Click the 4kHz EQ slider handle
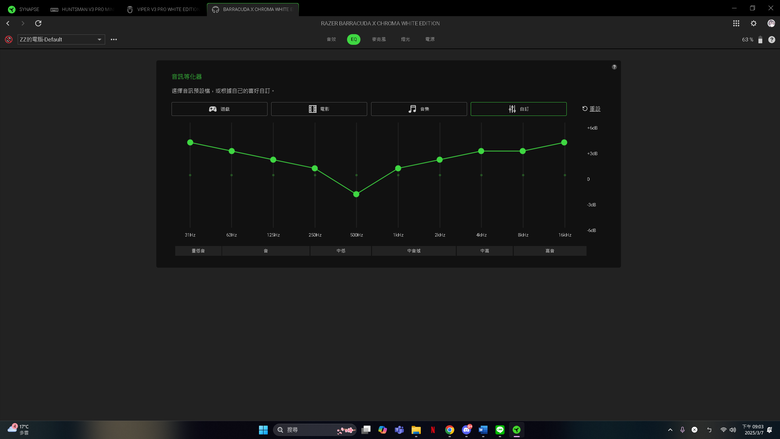This screenshot has width=780, height=439. [481, 151]
